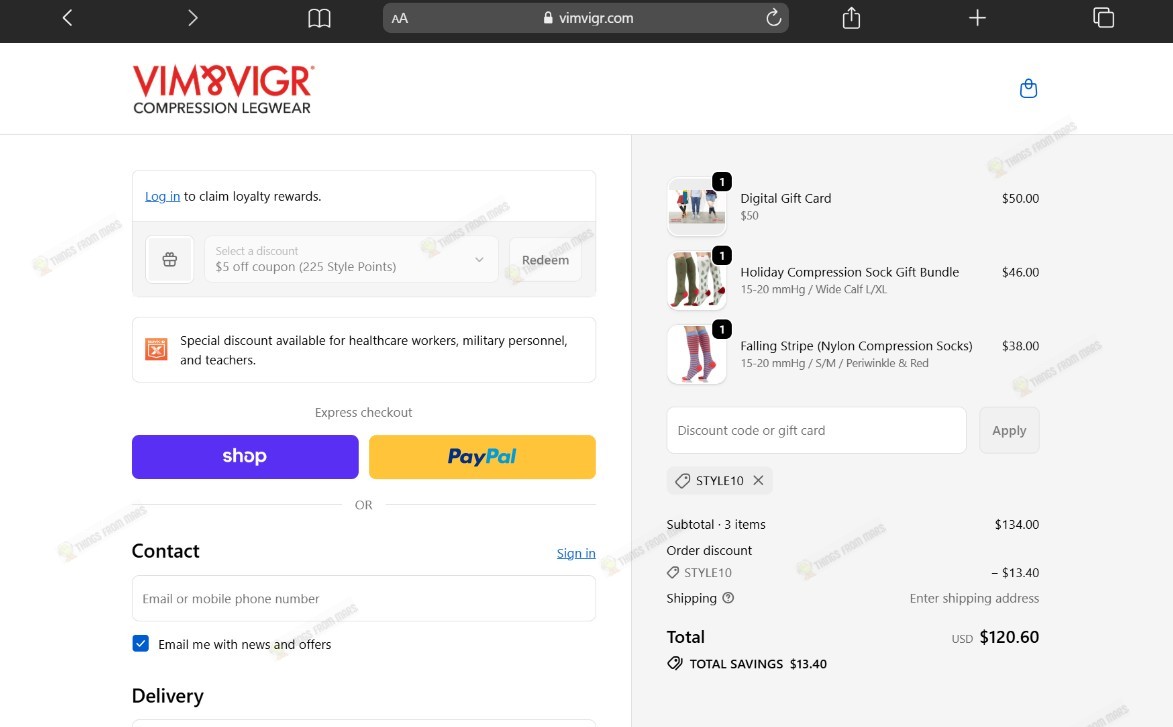Show all open tabs icon

[1103, 17]
